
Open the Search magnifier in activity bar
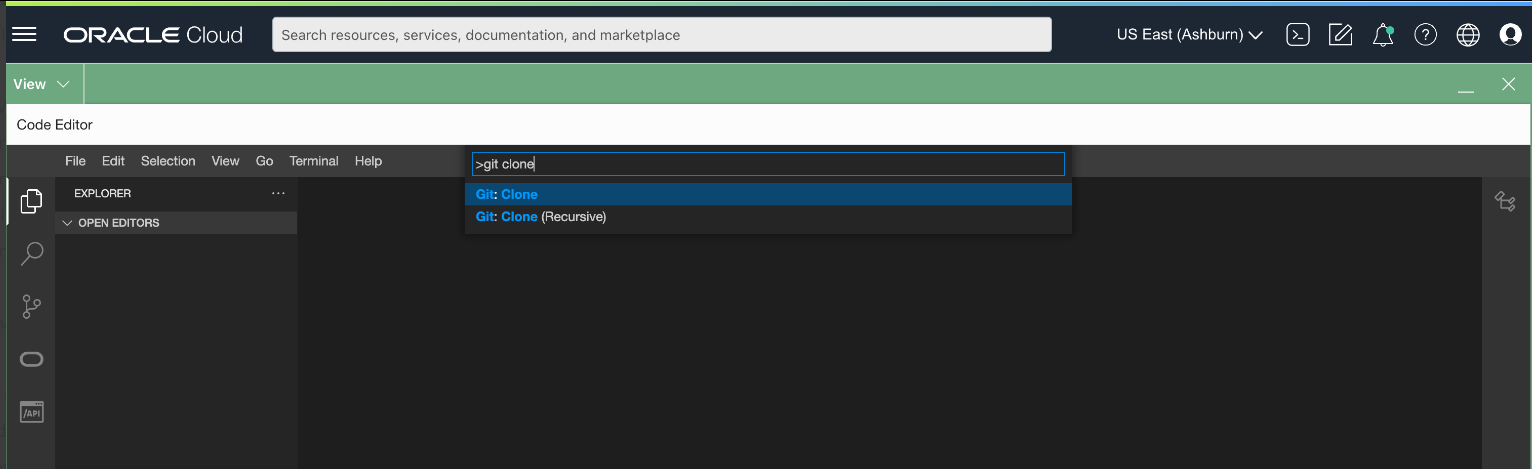tap(31, 254)
